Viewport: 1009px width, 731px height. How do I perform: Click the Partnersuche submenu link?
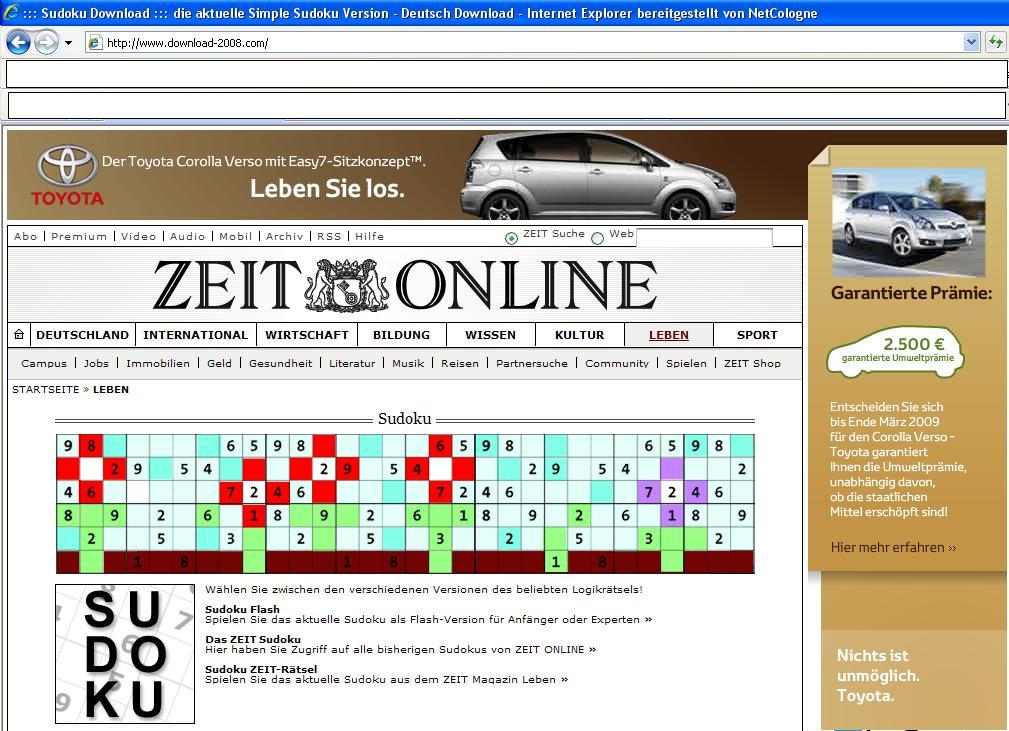pos(531,363)
